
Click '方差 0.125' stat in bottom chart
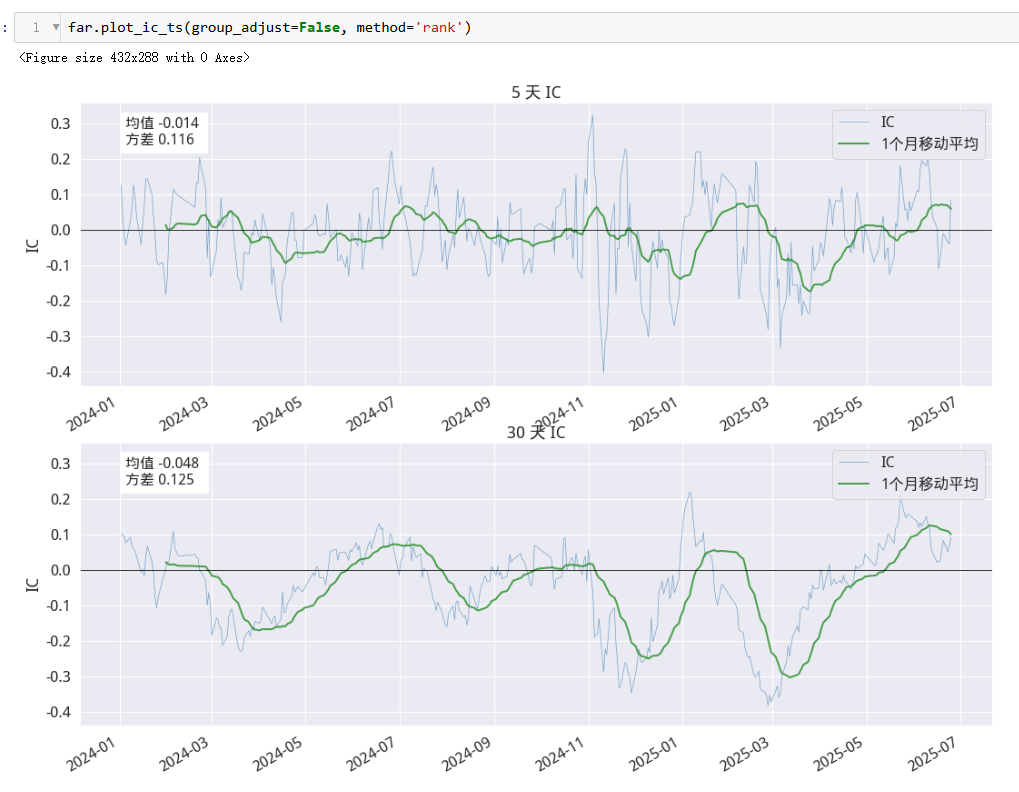point(160,479)
